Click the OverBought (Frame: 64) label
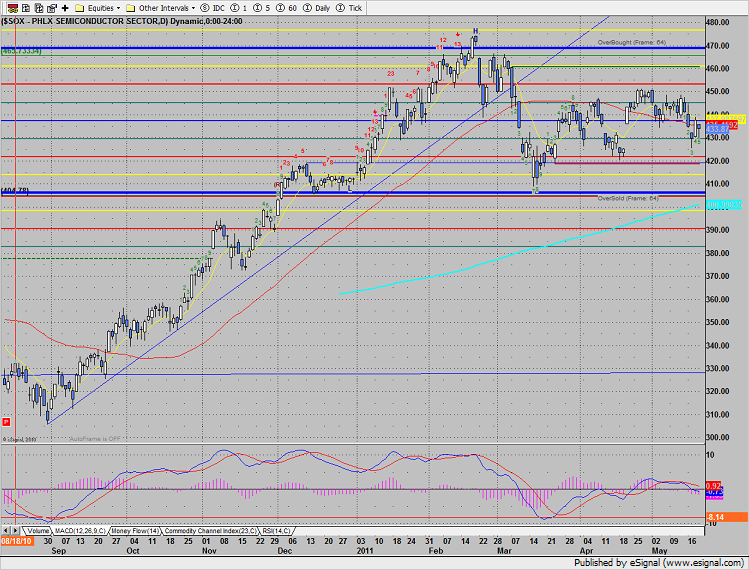Viewport: 749px width, 570px height. click(x=631, y=43)
